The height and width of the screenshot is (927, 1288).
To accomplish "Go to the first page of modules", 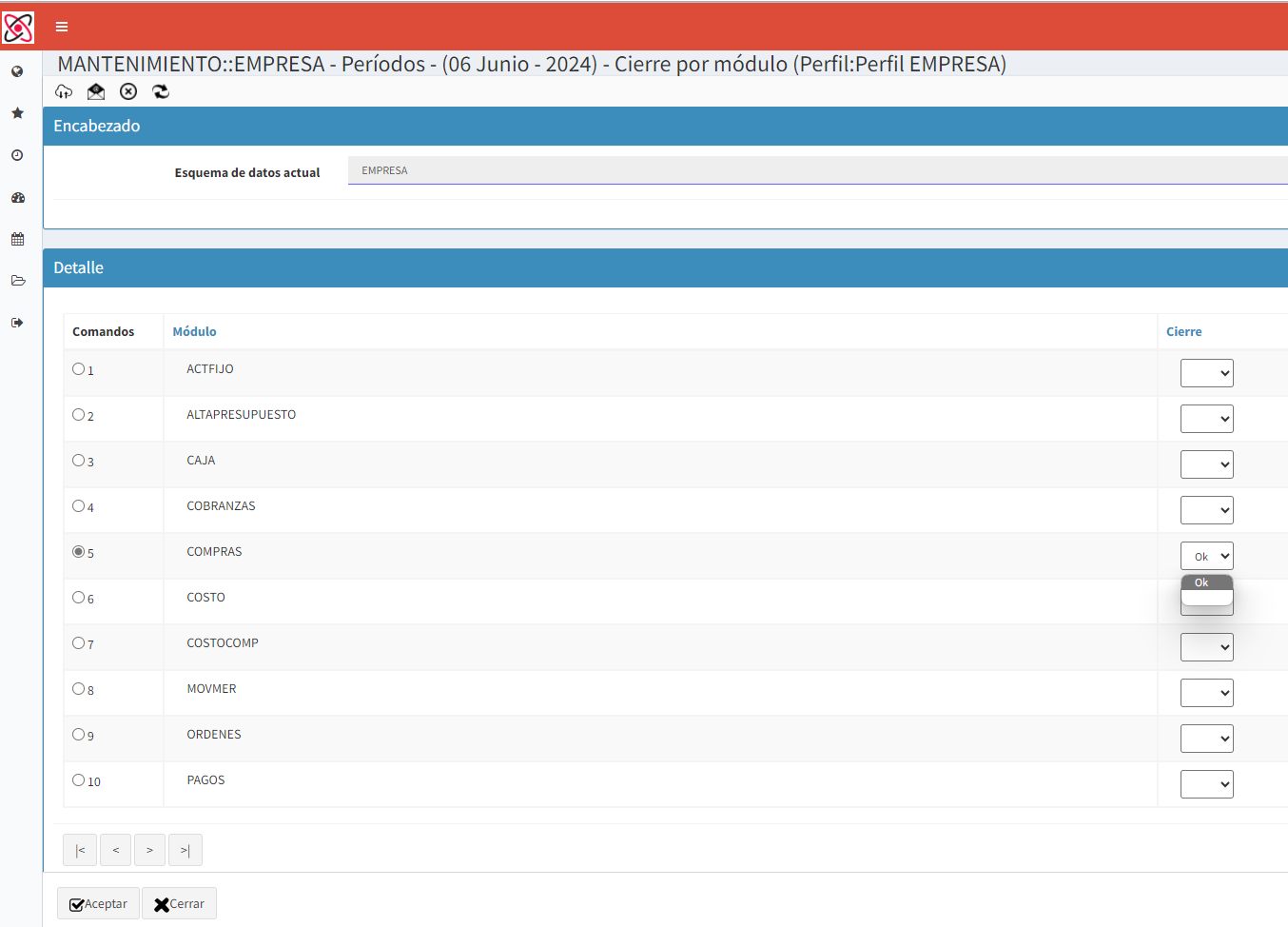I will pyautogui.click(x=80, y=850).
